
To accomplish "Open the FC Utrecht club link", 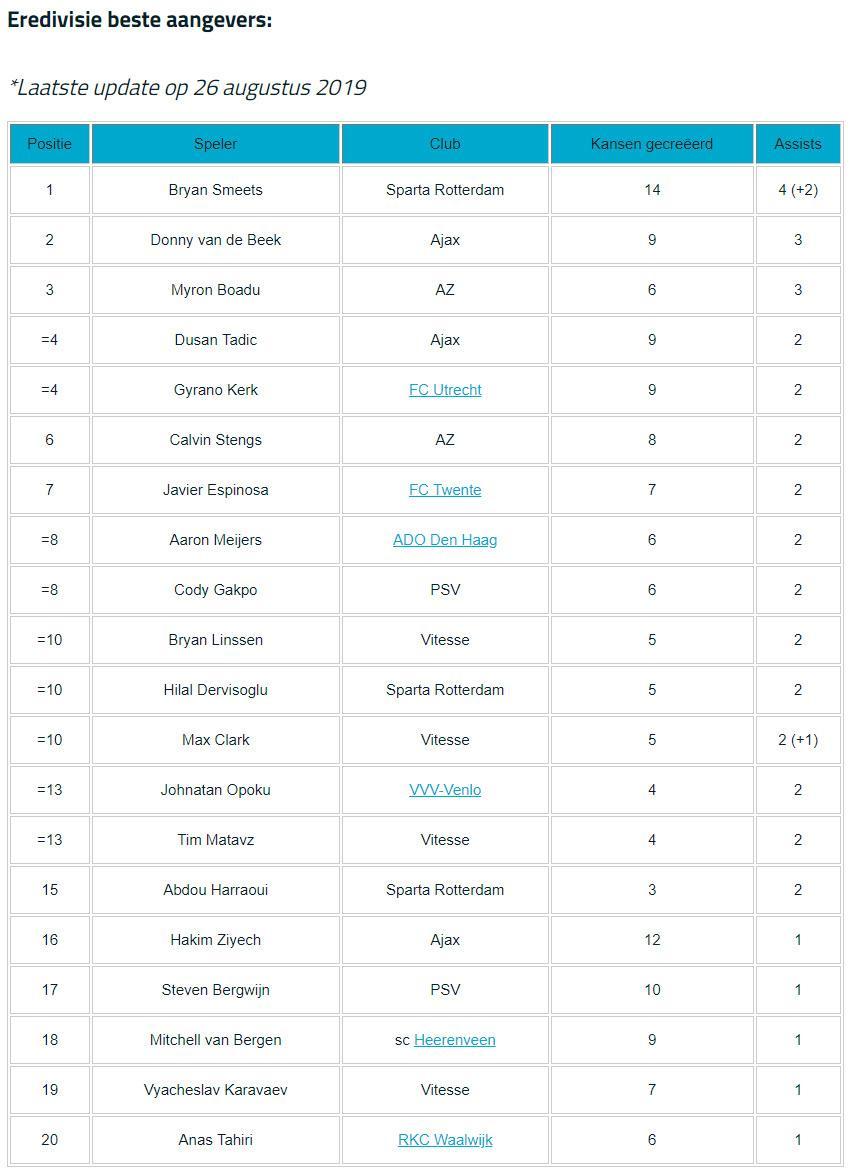I will (x=445, y=390).
